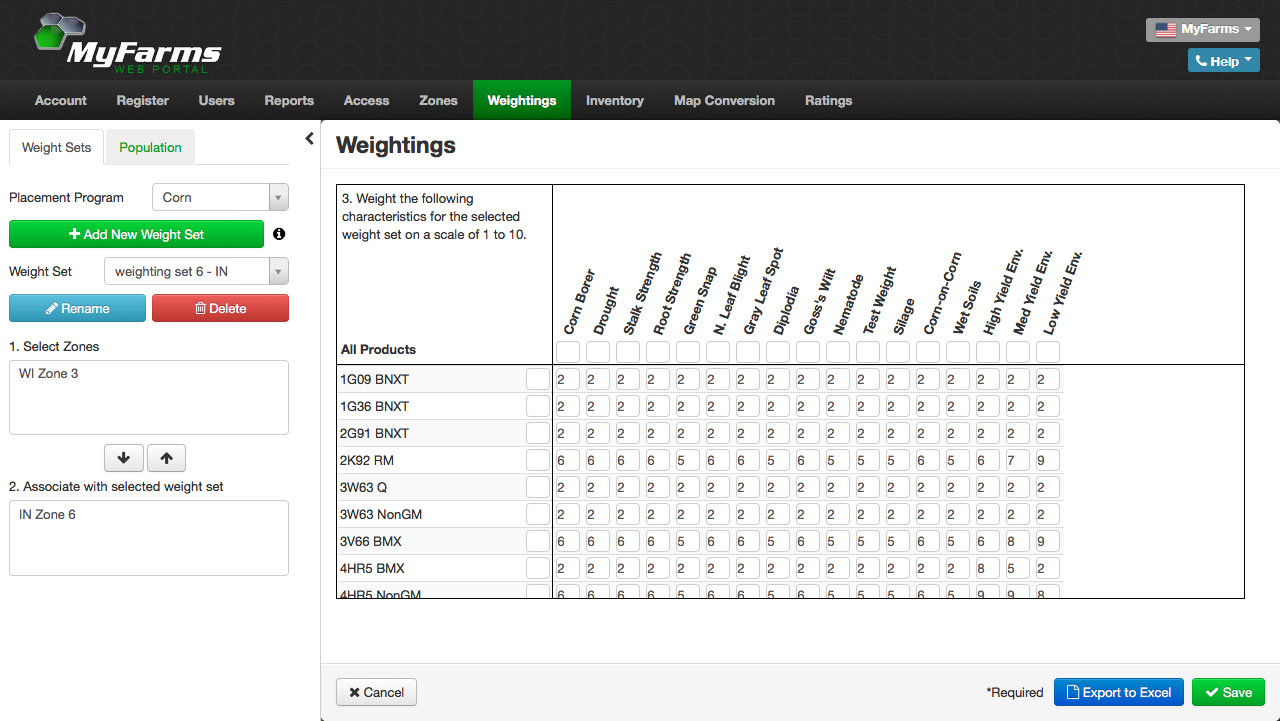The image size is (1280, 721).
Task: Click the Cancel button
Action: 376,692
